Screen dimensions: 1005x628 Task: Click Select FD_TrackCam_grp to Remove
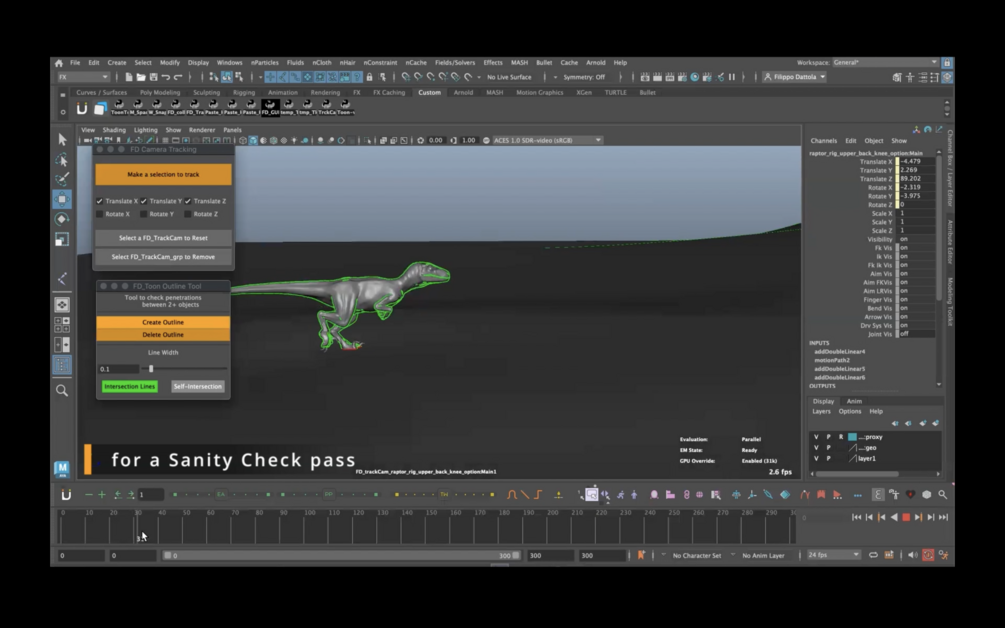[x=163, y=257]
